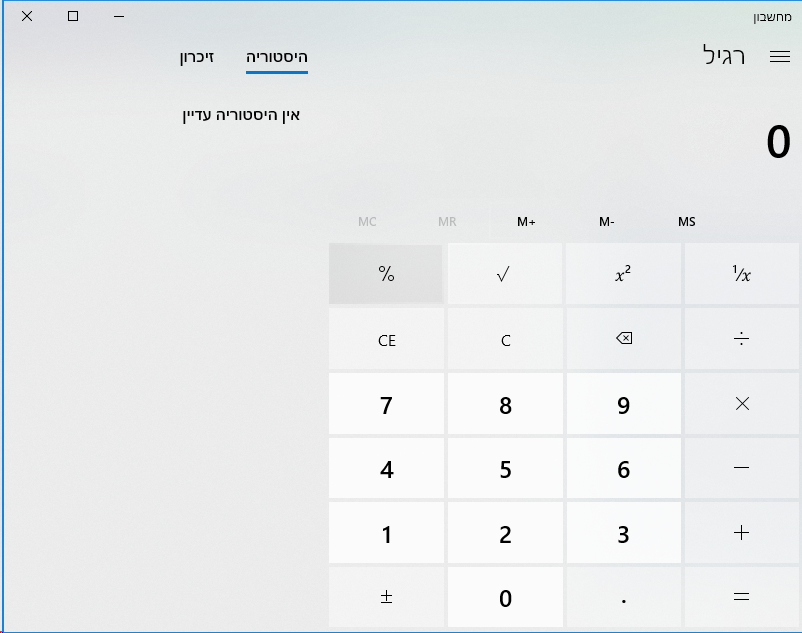Screen dimensions: 802x633
Task: Click the MS memory store button
Action: [x=686, y=221]
